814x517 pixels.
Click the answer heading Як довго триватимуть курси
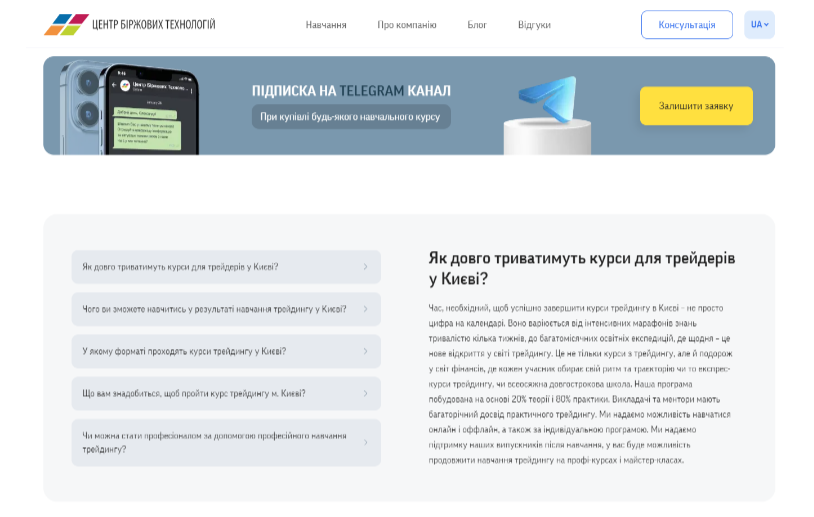coord(582,268)
